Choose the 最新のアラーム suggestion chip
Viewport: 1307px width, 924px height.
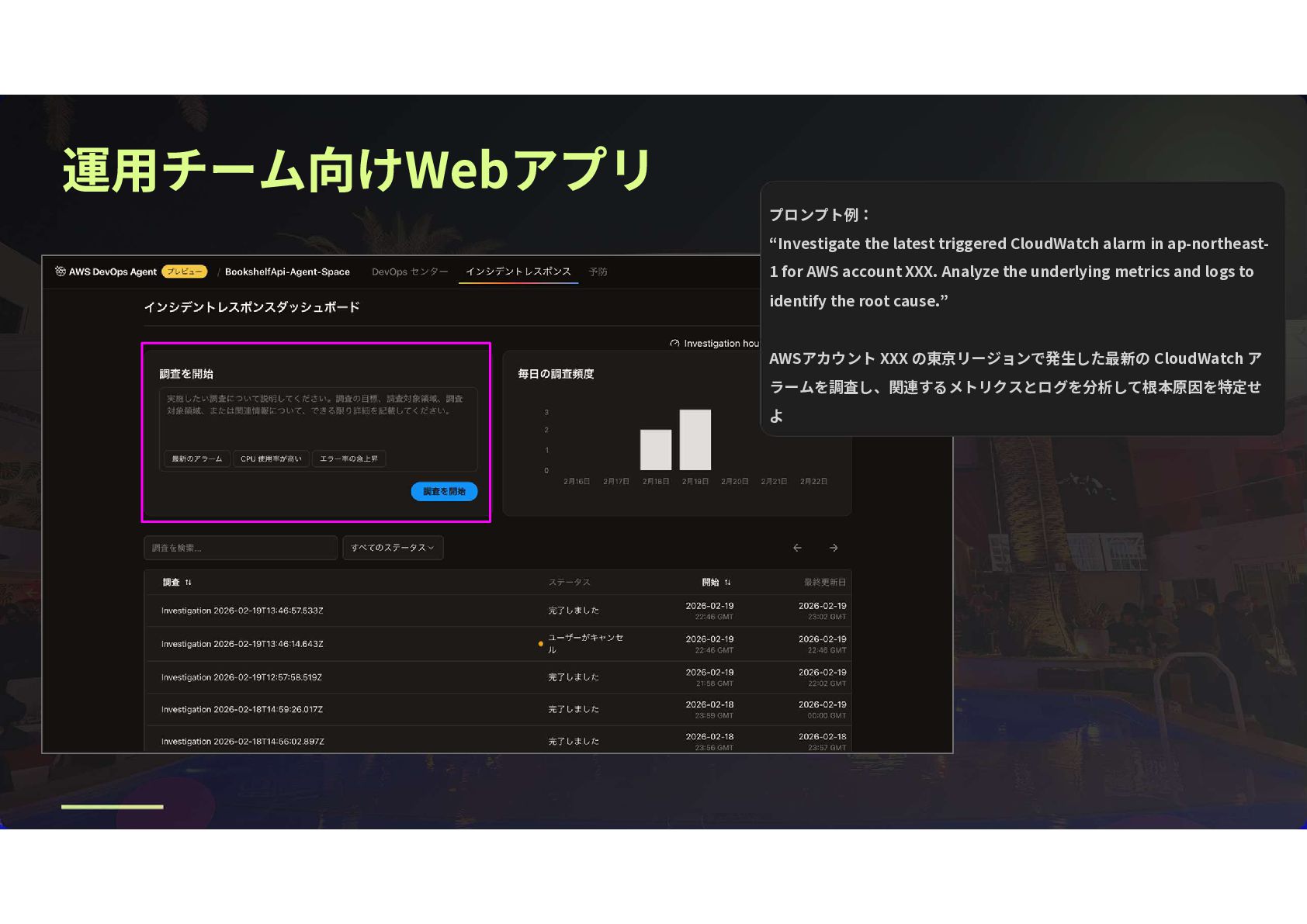tap(197, 459)
